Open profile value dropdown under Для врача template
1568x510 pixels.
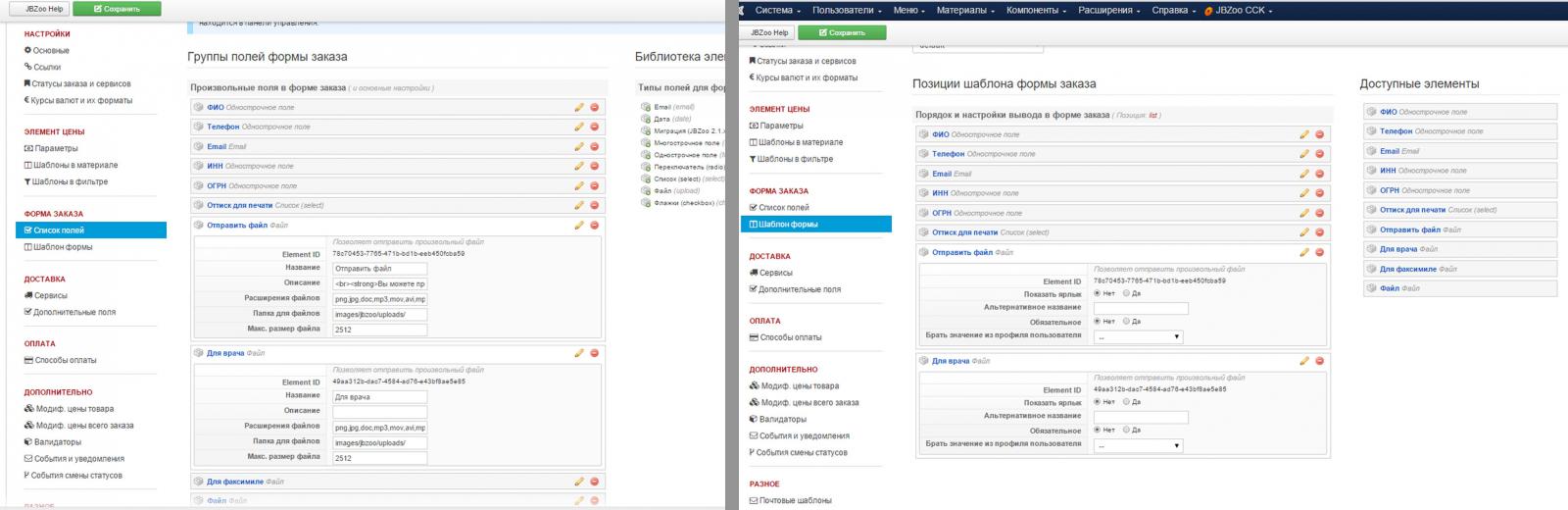click(1138, 445)
